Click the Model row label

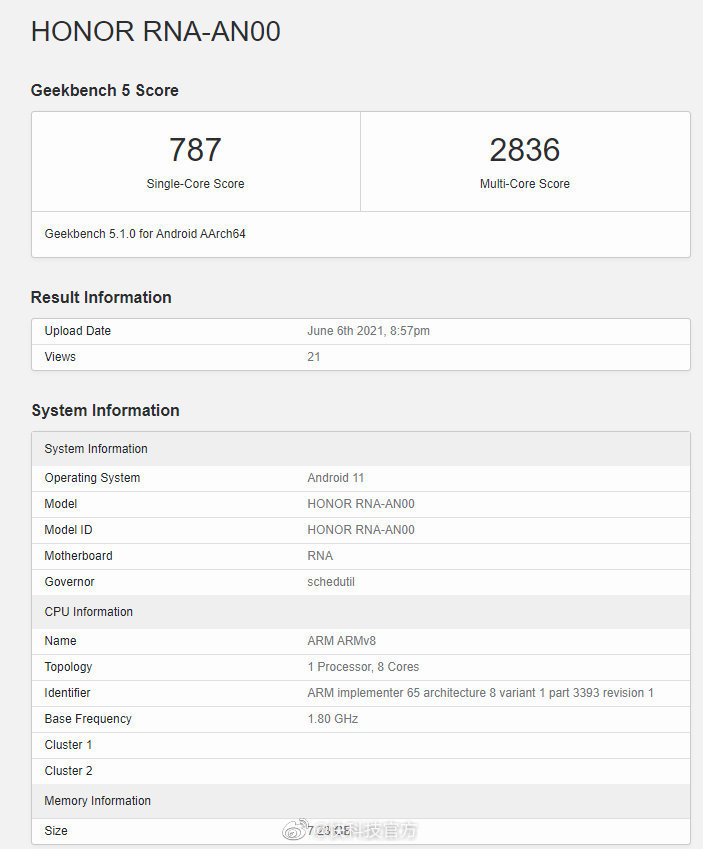pyautogui.click(x=61, y=504)
